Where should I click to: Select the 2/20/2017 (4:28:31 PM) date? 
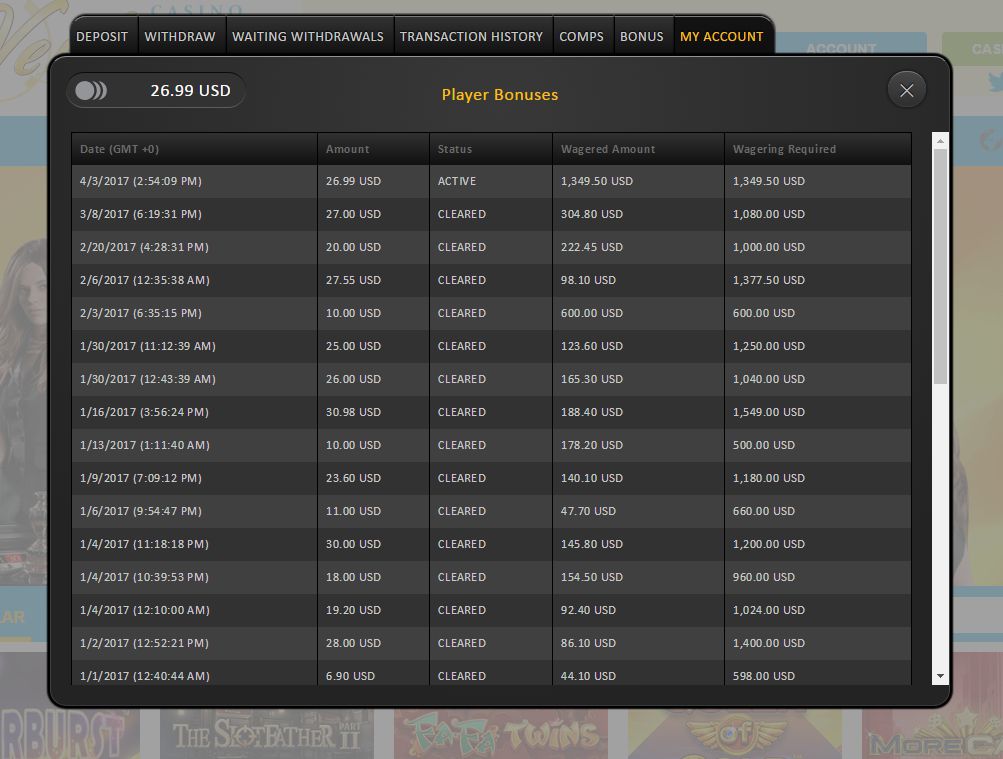tap(144, 247)
